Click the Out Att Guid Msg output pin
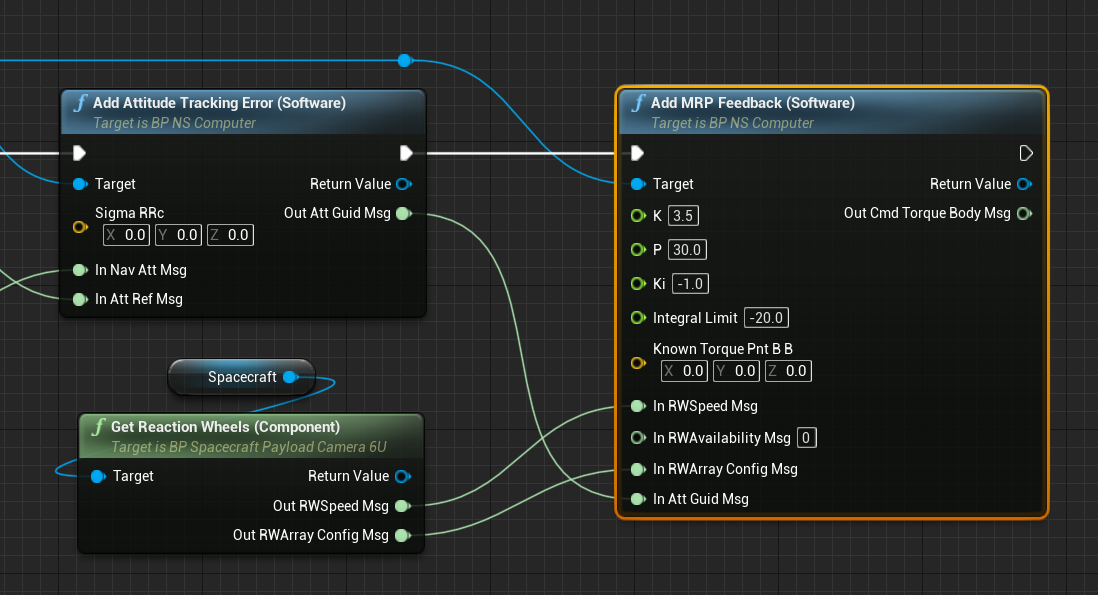This screenshot has height=595, width=1098. pyautogui.click(x=403, y=213)
